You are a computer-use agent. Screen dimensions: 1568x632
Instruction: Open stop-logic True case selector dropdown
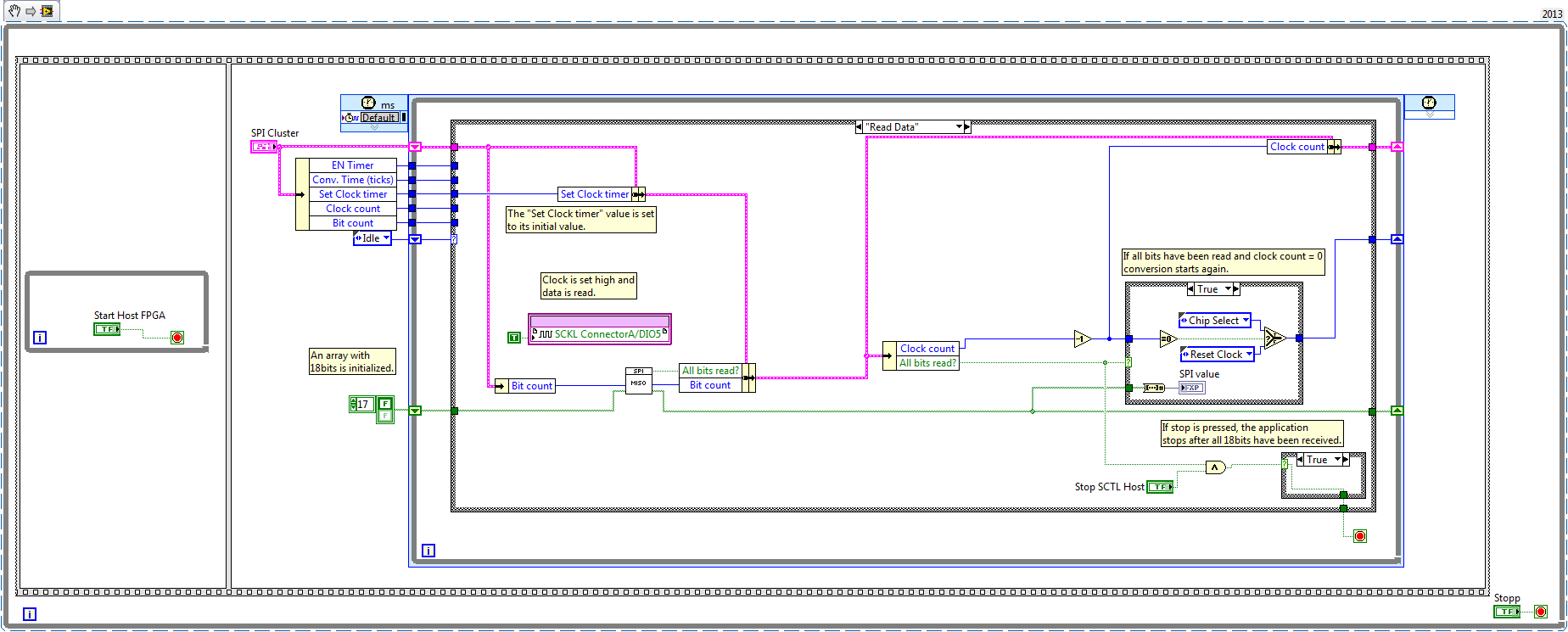point(1337,460)
